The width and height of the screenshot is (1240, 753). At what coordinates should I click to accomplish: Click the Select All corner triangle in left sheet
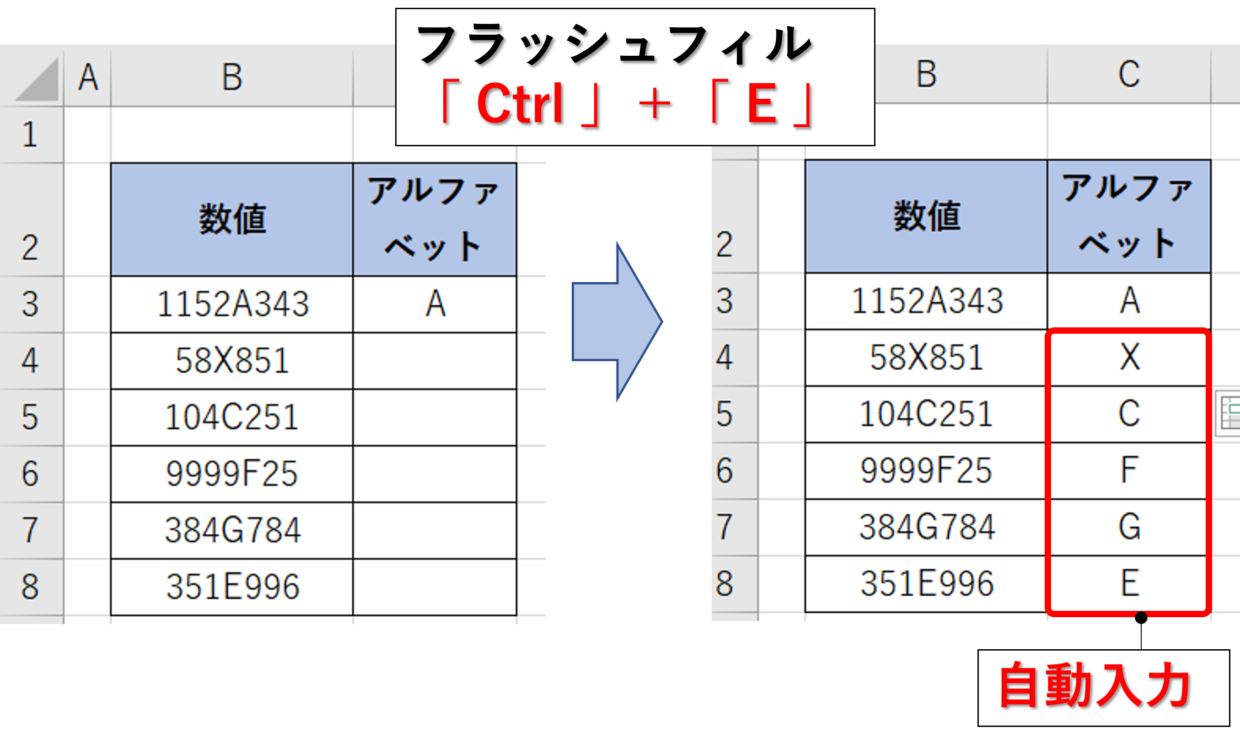[x=37, y=78]
